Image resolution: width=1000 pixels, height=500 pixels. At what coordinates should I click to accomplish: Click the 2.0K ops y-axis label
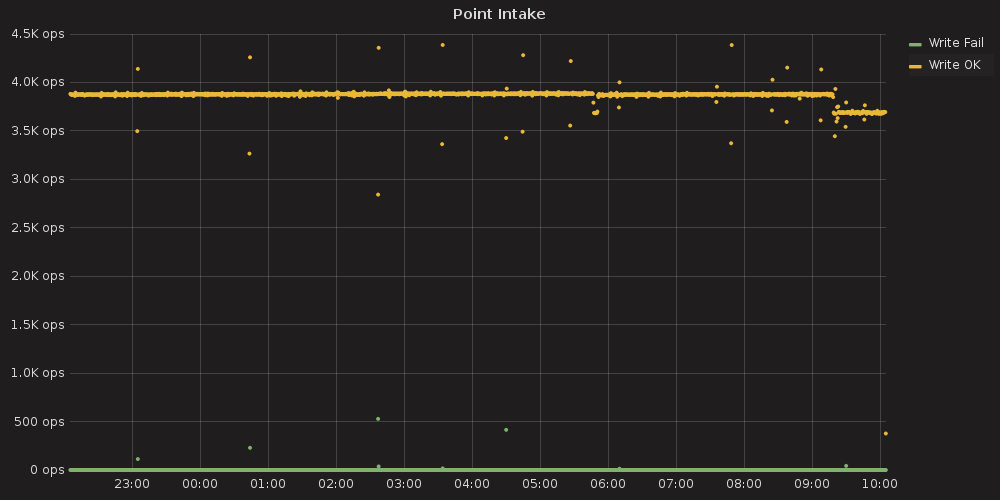pos(37,276)
